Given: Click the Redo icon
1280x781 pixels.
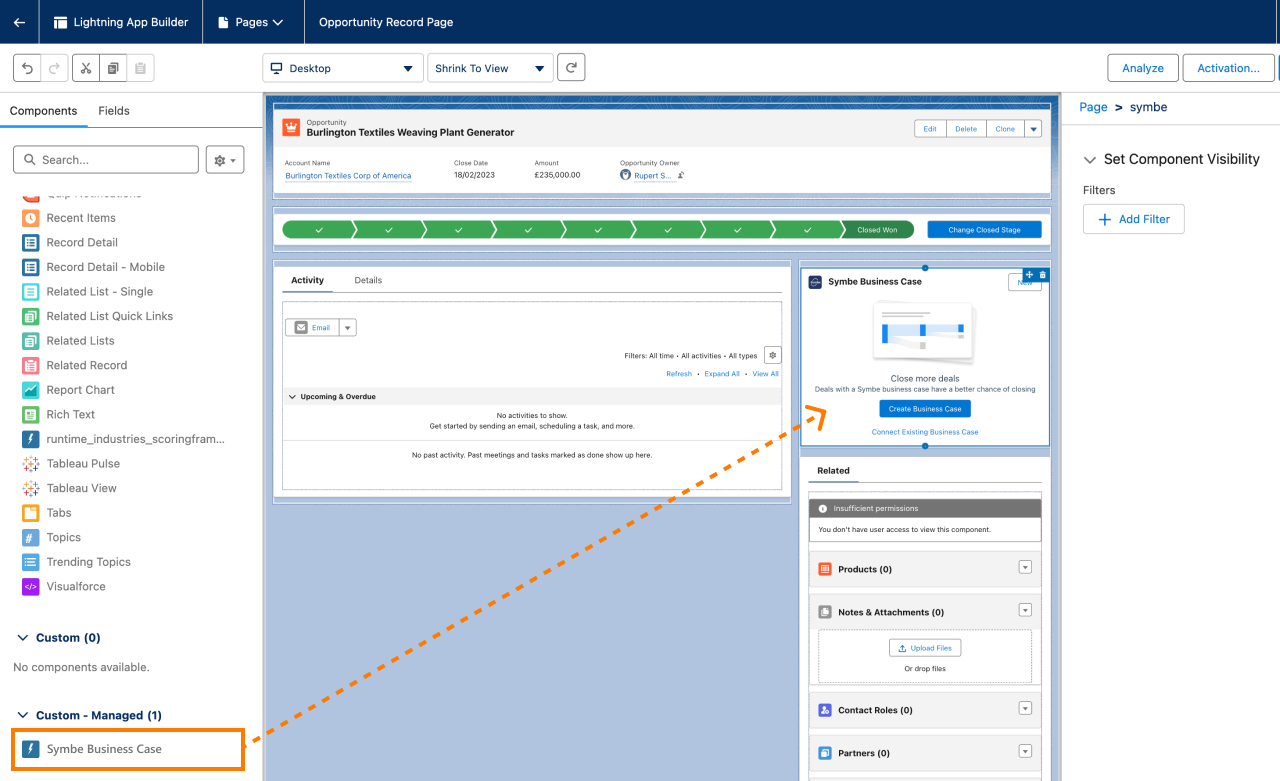Looking at the screenshot, I should click(55, 68).
